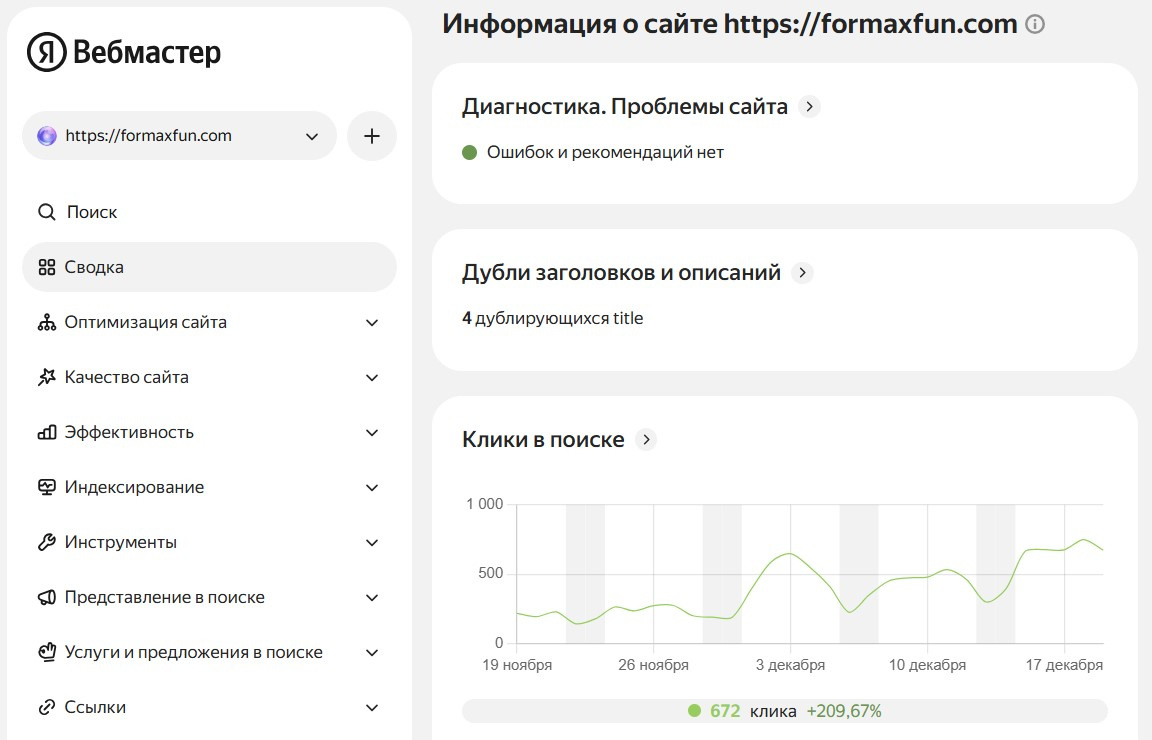Image resolution: width=1152 pixels, height=740 pixels.
Task: Click the Yandex Webmaster logo icon
Action: (46, 51)
